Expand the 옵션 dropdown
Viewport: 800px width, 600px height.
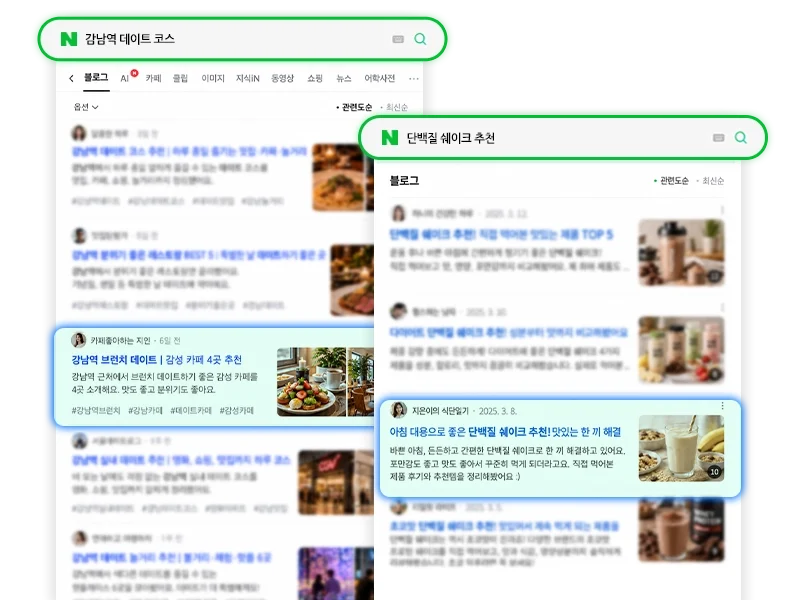(x=86, y=107)
